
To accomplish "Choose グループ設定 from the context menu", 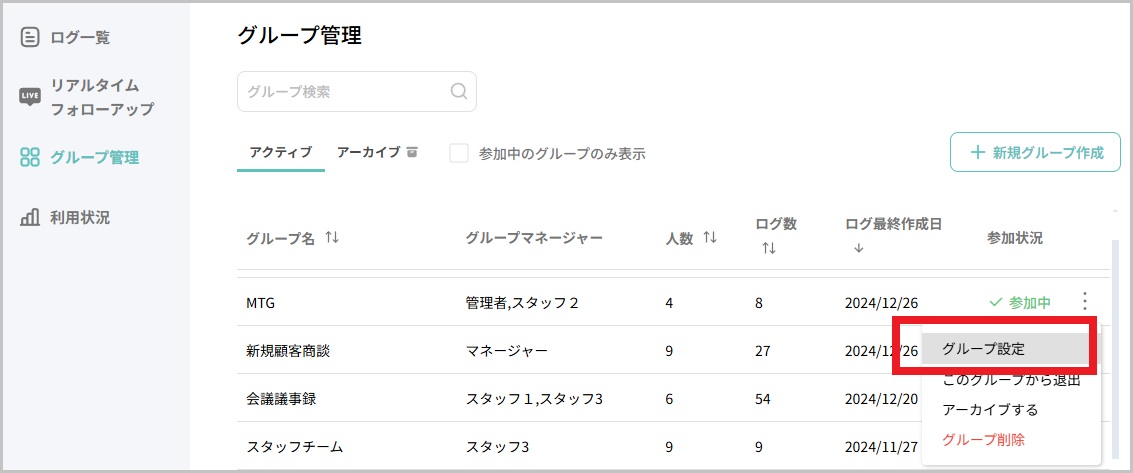I will point(1005,348).
